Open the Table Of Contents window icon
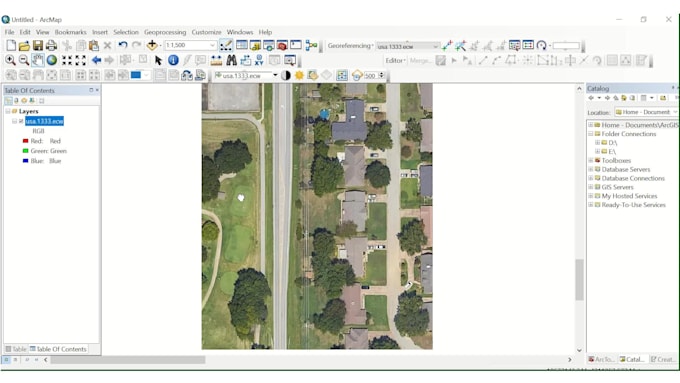 (242, 45)
